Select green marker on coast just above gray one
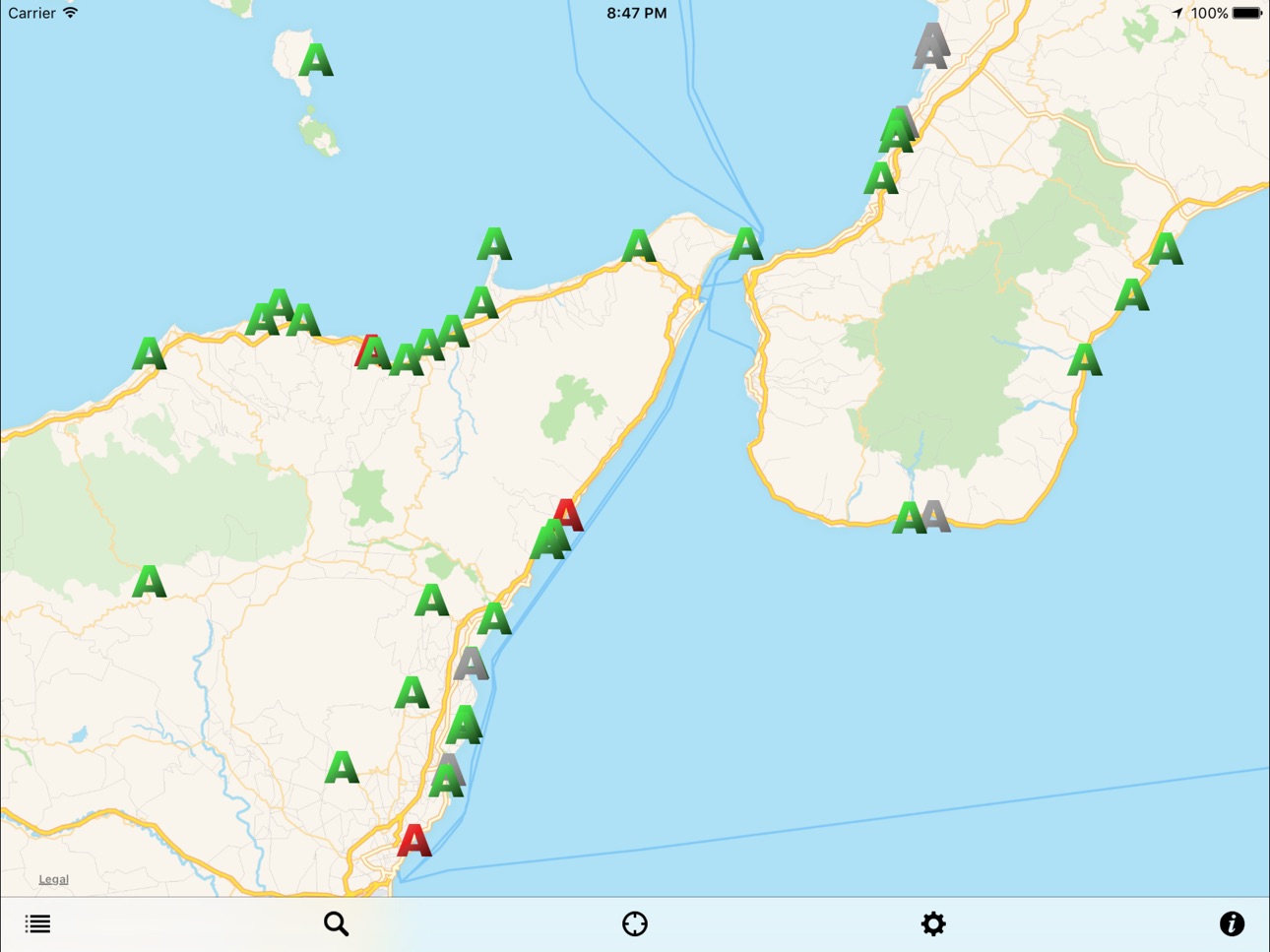This screenshot has height=952, width=1270. coord(494,619)
